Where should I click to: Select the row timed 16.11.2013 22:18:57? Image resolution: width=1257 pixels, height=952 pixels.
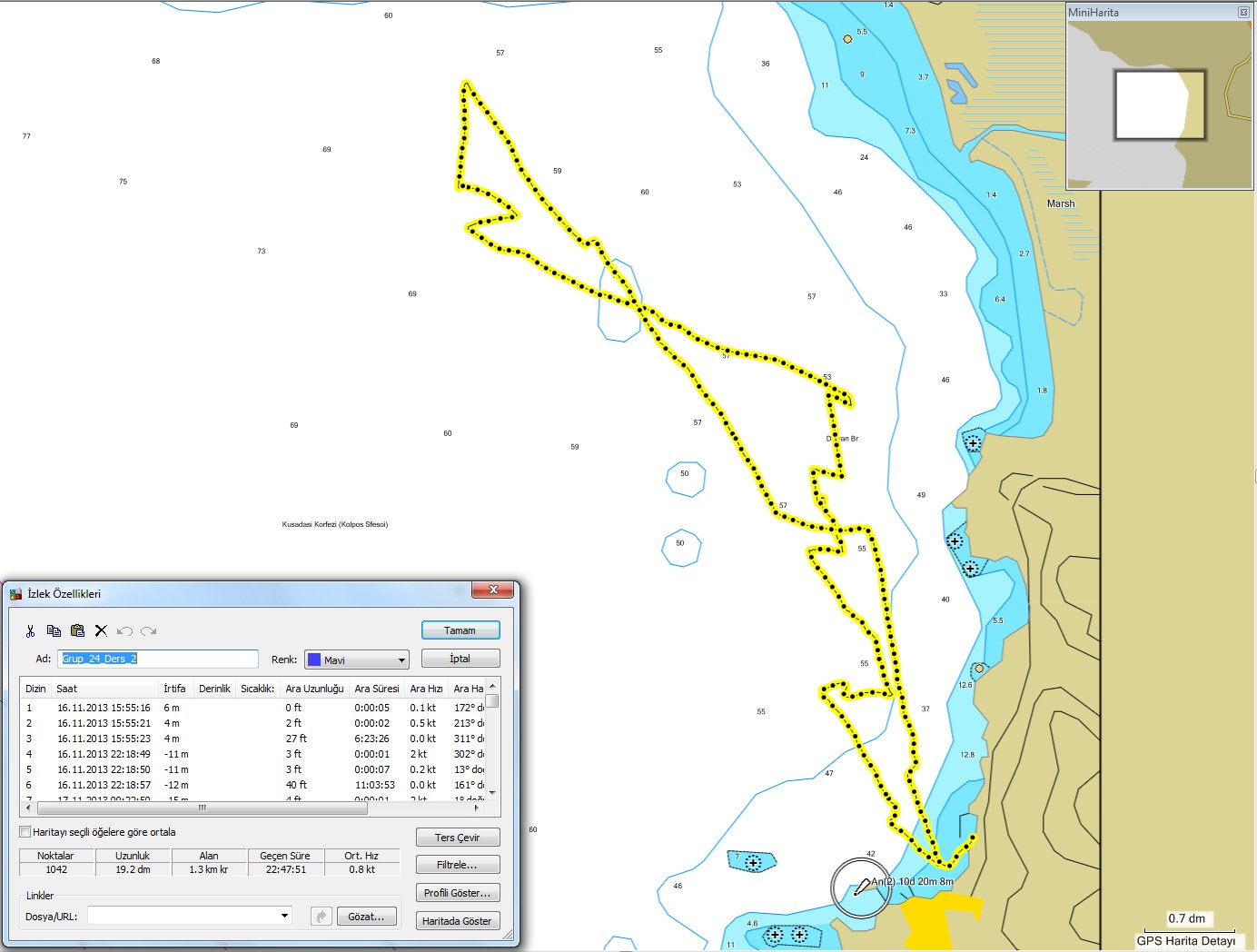[252, 785]
